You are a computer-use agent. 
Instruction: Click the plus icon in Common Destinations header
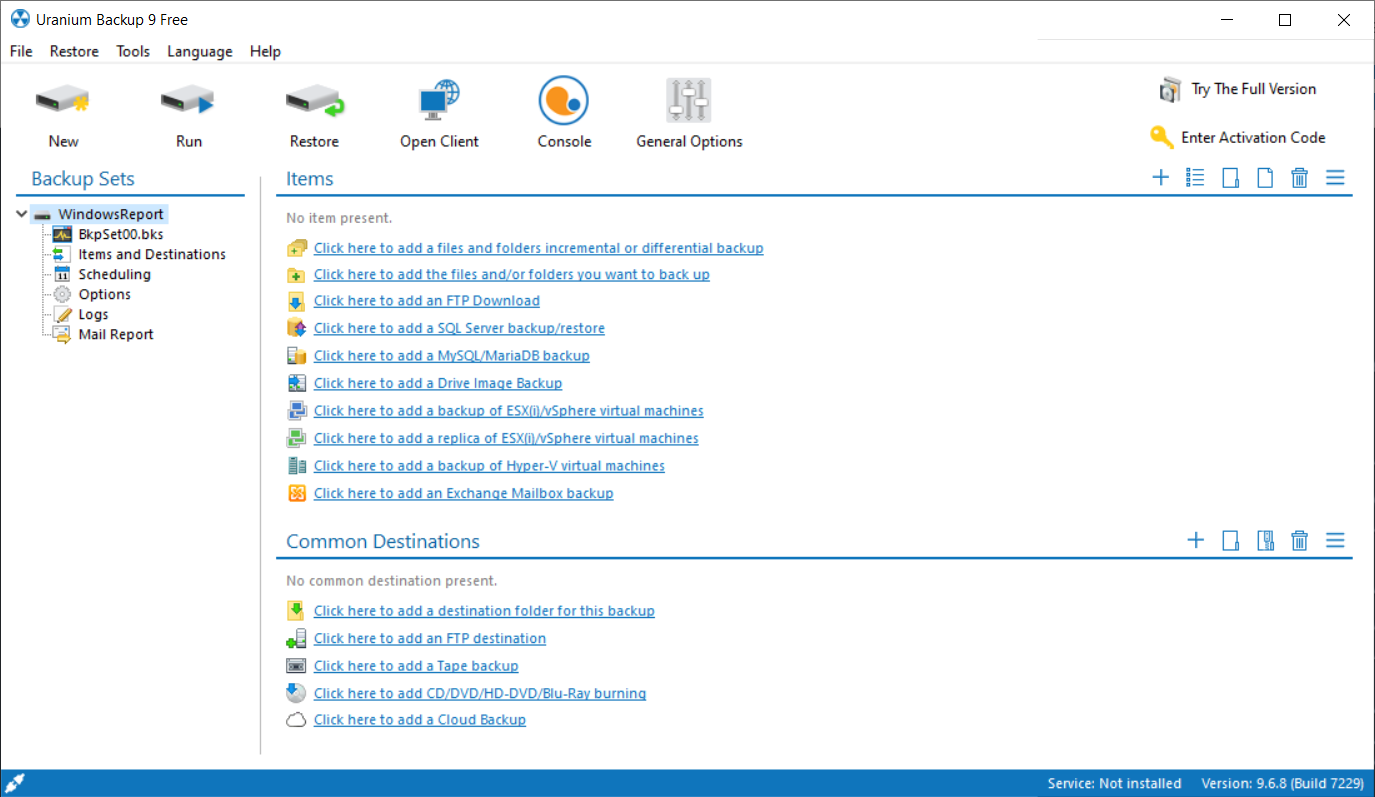pyautogui.click(x=1196, y=541)
